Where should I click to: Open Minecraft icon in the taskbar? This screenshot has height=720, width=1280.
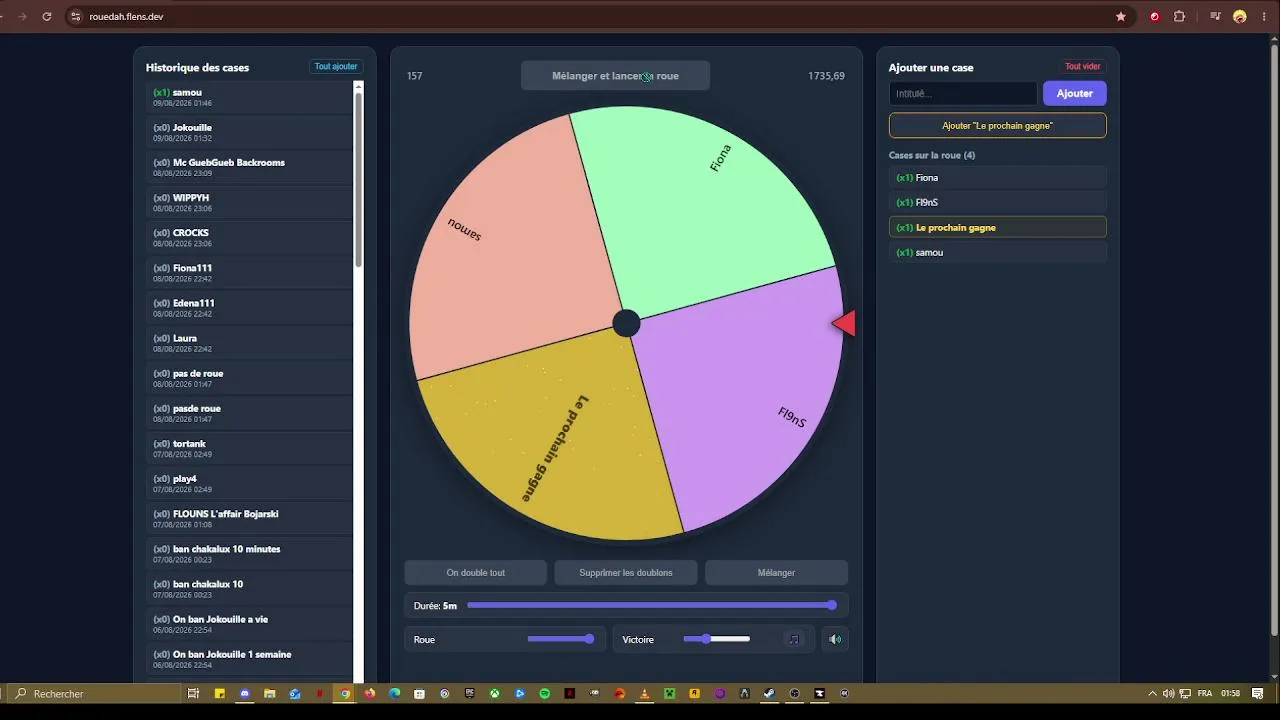tap(670, 693)
